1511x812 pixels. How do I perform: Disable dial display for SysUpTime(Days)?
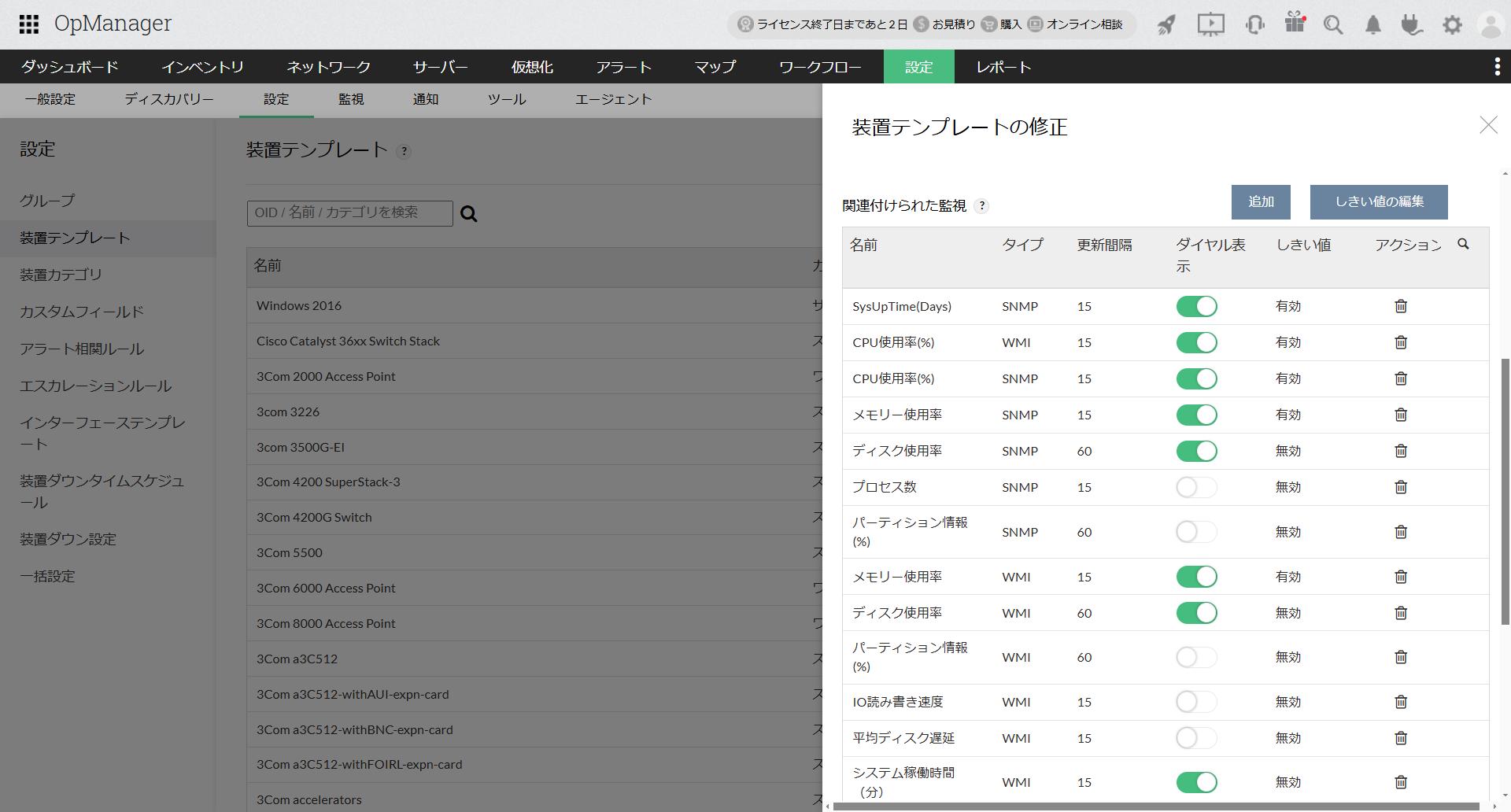[x=1196, y=306]
